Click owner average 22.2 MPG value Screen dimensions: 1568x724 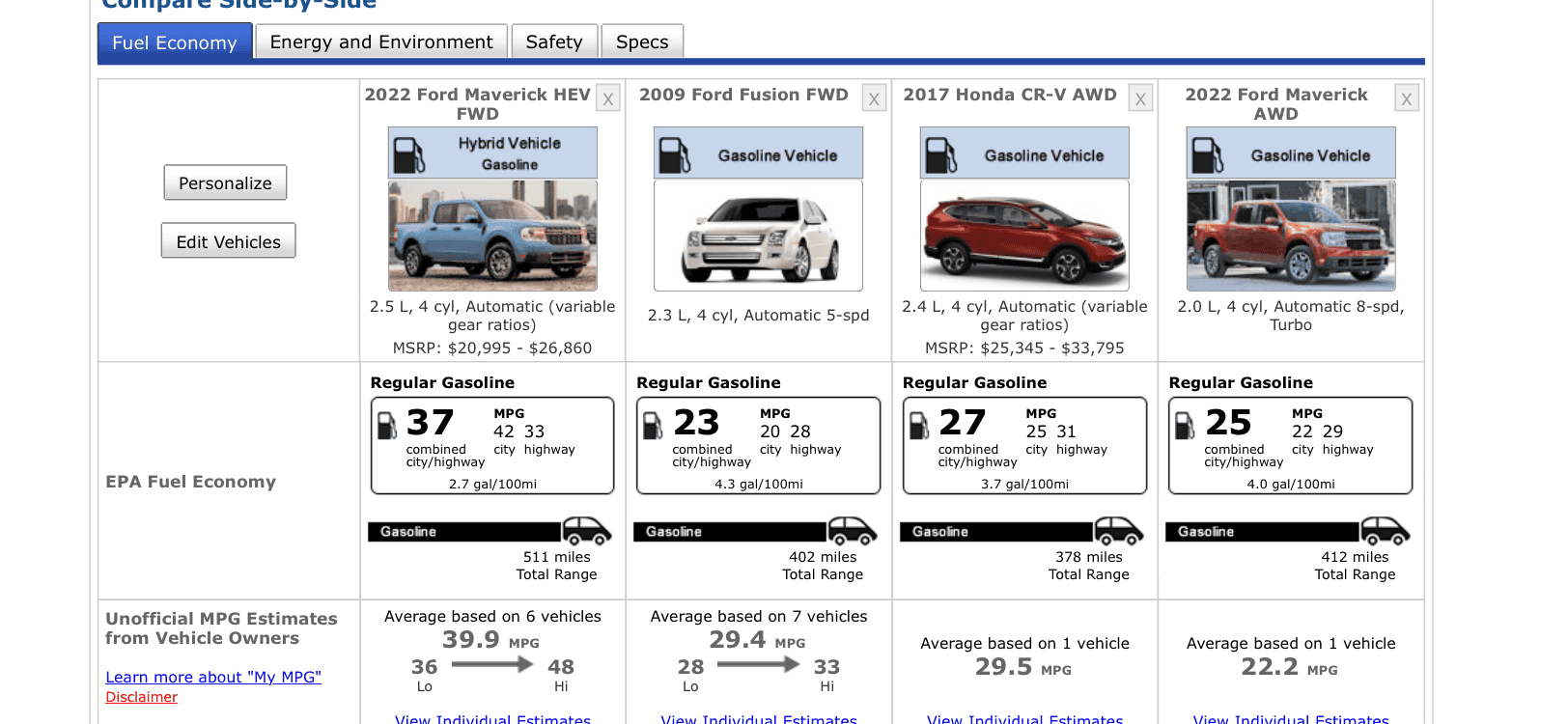(x=1270, y=666)
